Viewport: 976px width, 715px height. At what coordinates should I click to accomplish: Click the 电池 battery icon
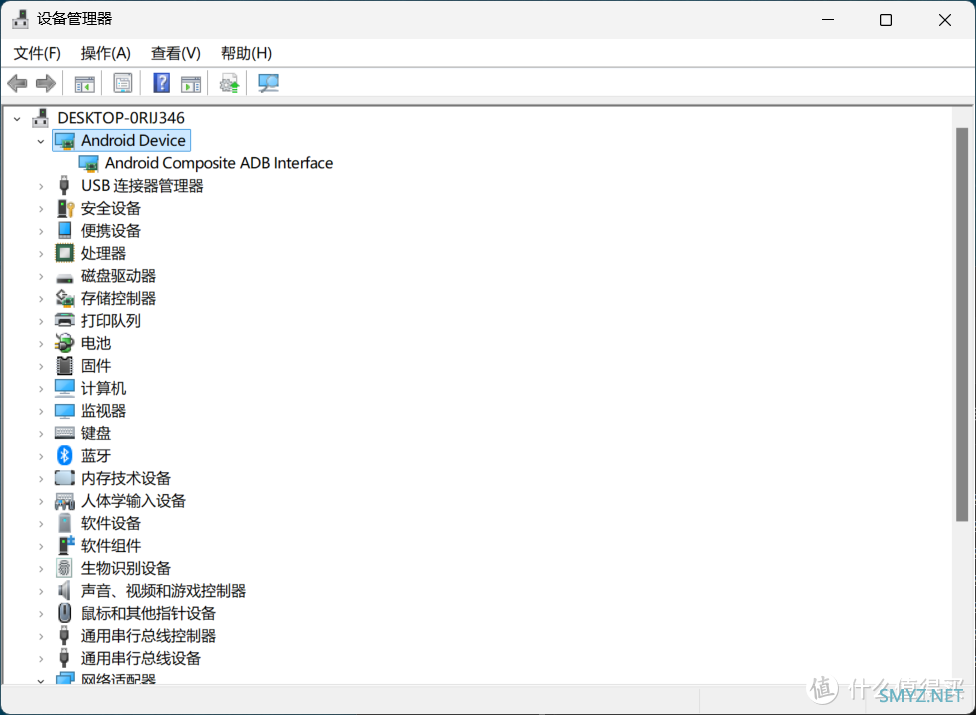point(64,343)
